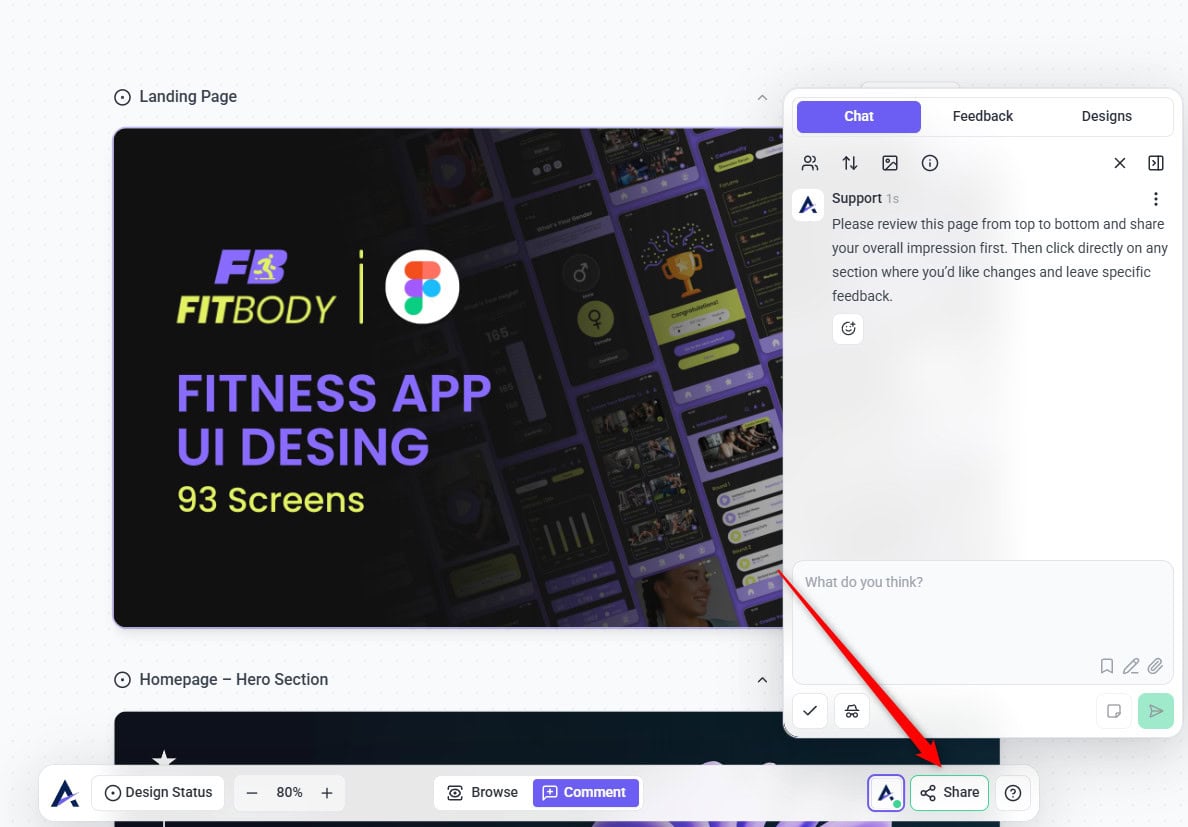Toggle anonymous incognito mode button
This screenshot has width=1188, height=827.
[x=852, y=711]
